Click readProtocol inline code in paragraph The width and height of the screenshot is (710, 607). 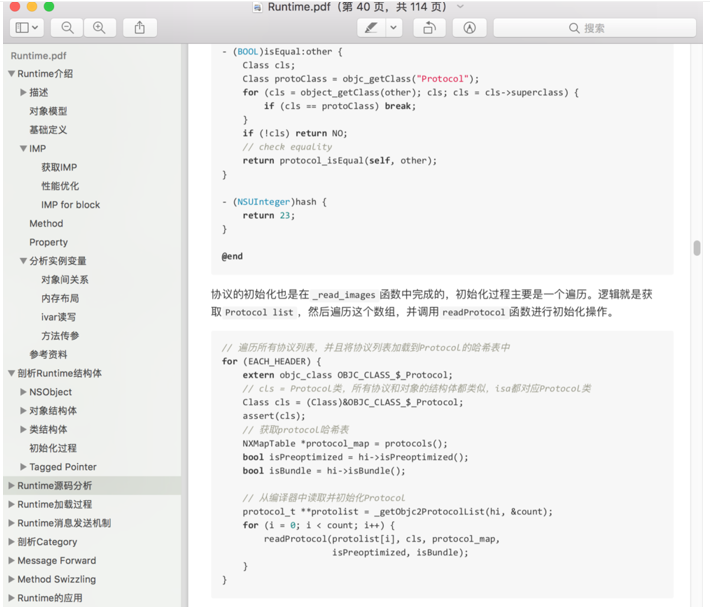pyautogui.click(x=473, y=312)
